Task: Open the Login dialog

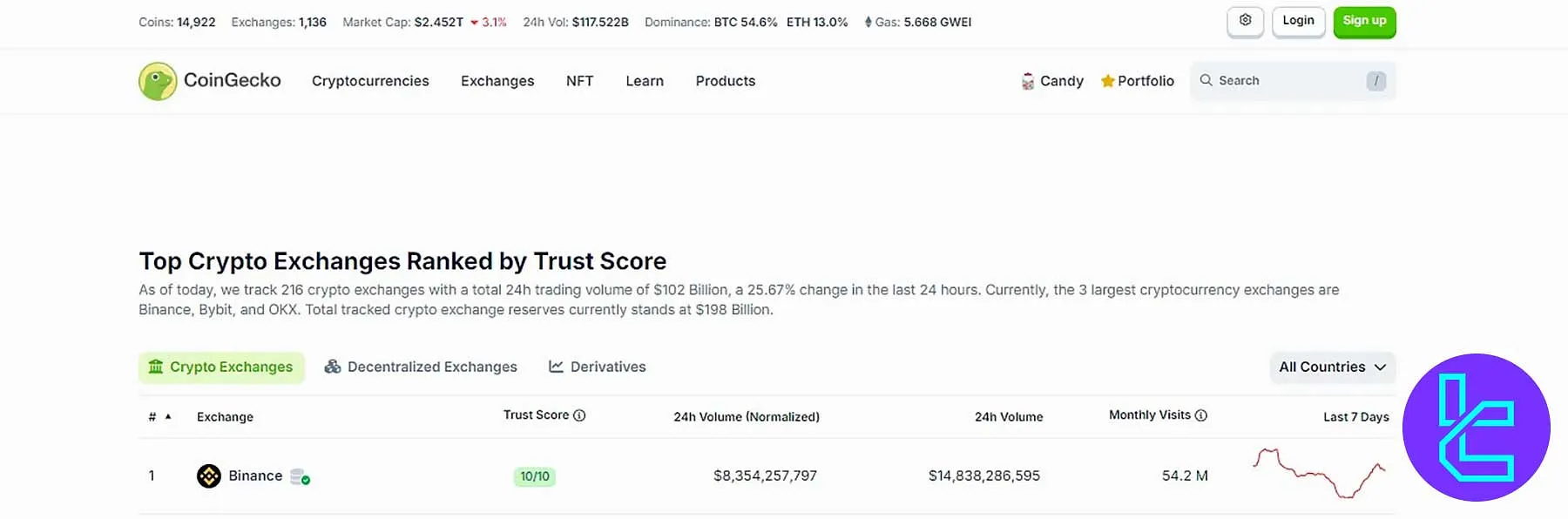Action: (x=1298, y=21)
